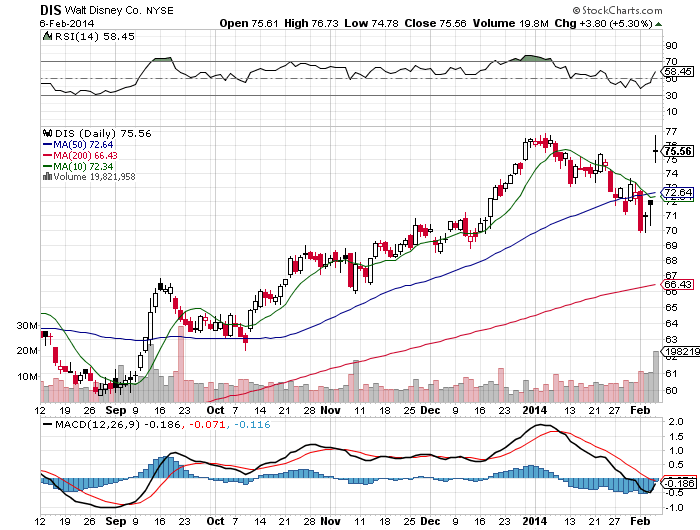Click the 198219 volume tag on axis
The width and height of the screenshot is (700, 530).
(x=681, y=352)
